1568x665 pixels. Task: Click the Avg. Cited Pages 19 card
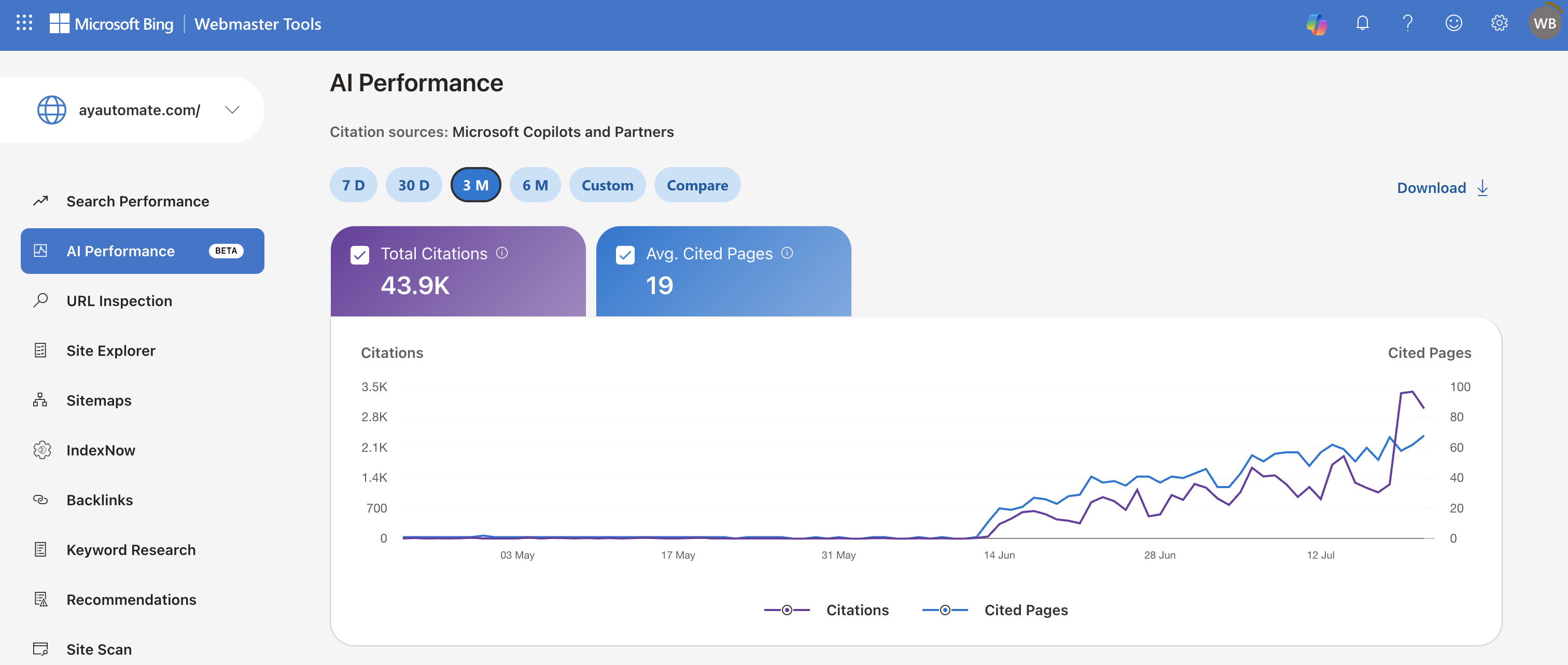click(723, 271)
